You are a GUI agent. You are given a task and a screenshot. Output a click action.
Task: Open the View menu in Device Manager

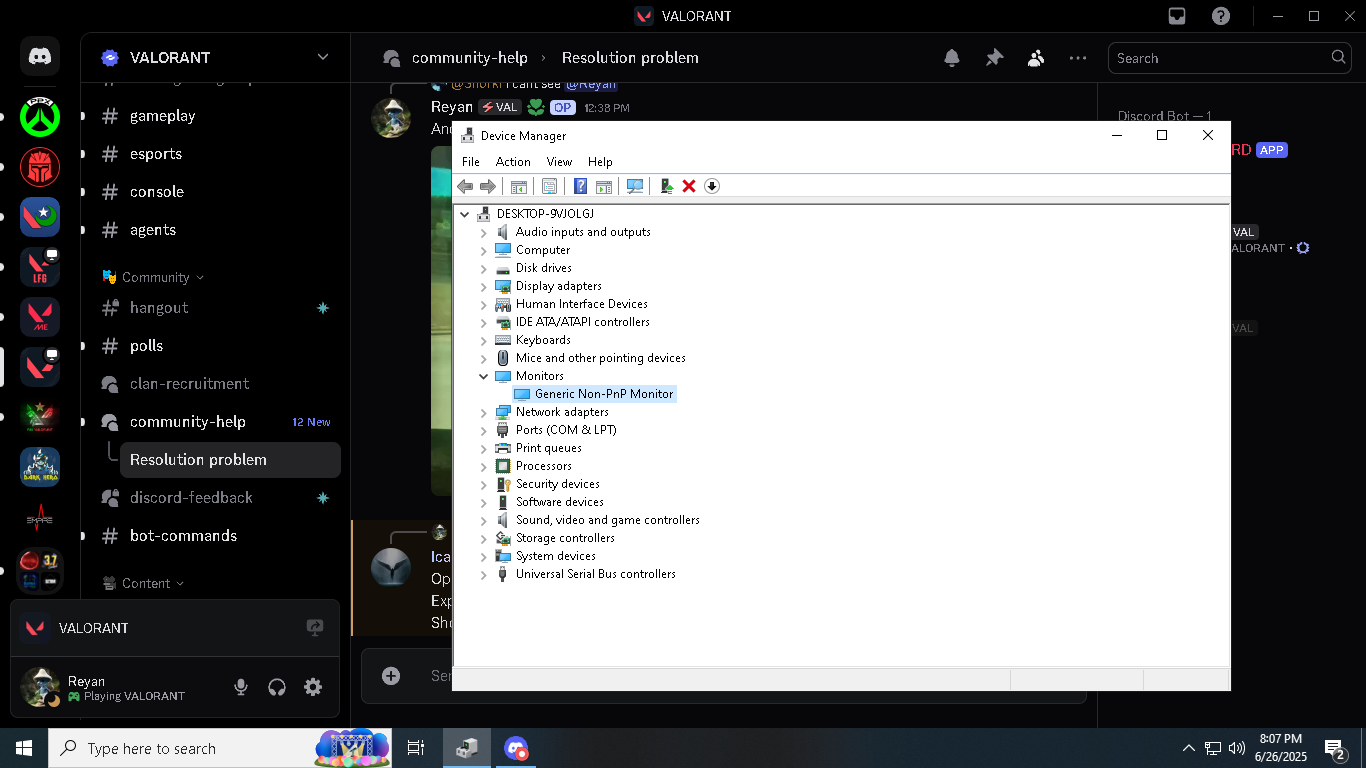tap(559, 162)
